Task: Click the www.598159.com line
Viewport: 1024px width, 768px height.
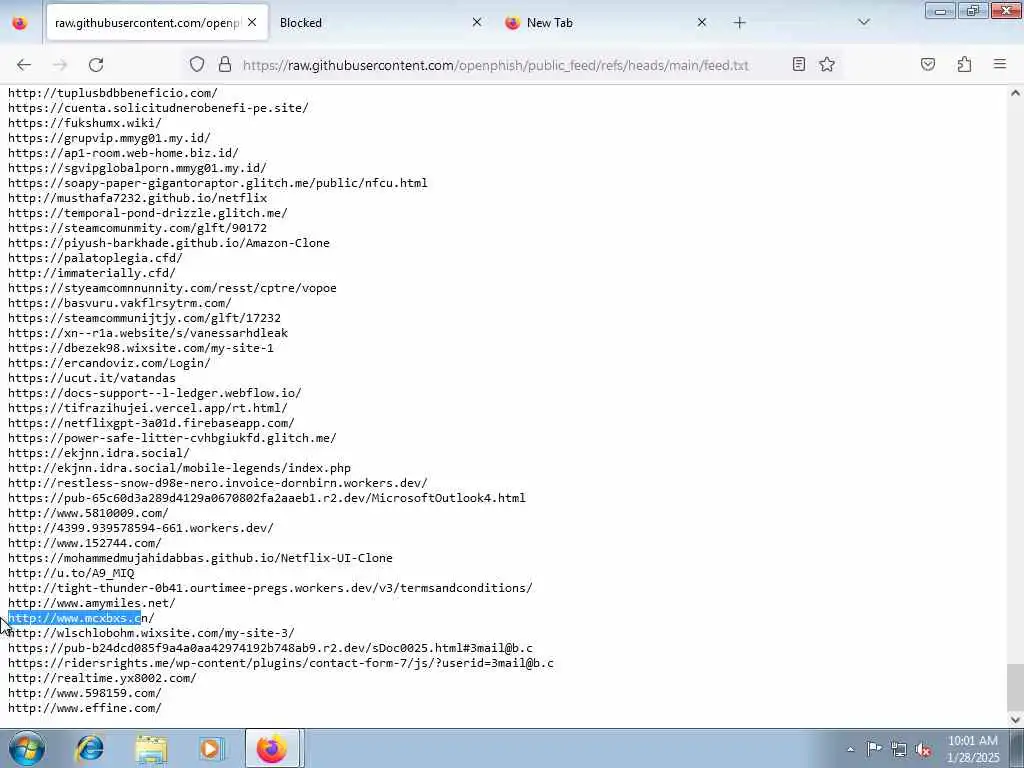Action: click(84, 694)
